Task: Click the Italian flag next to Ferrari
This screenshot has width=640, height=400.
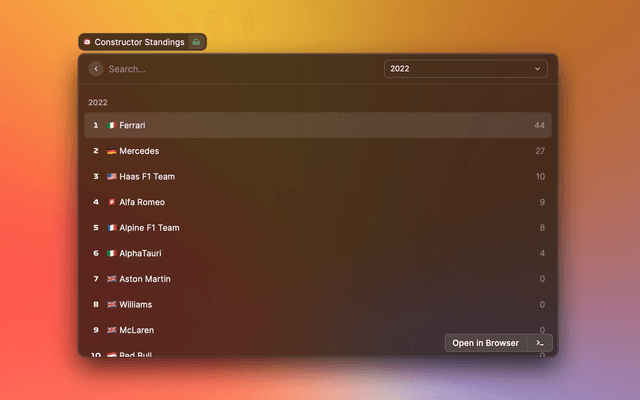Action: point(112,125)
